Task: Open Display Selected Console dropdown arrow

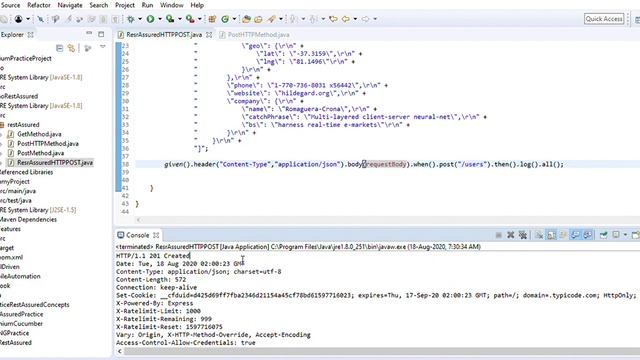Action: coord(625,235)
